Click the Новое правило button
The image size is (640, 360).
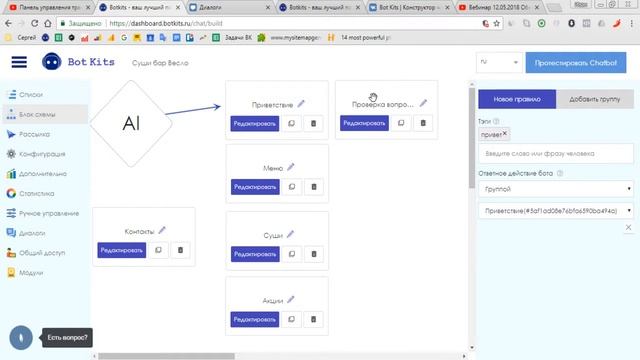517,99
